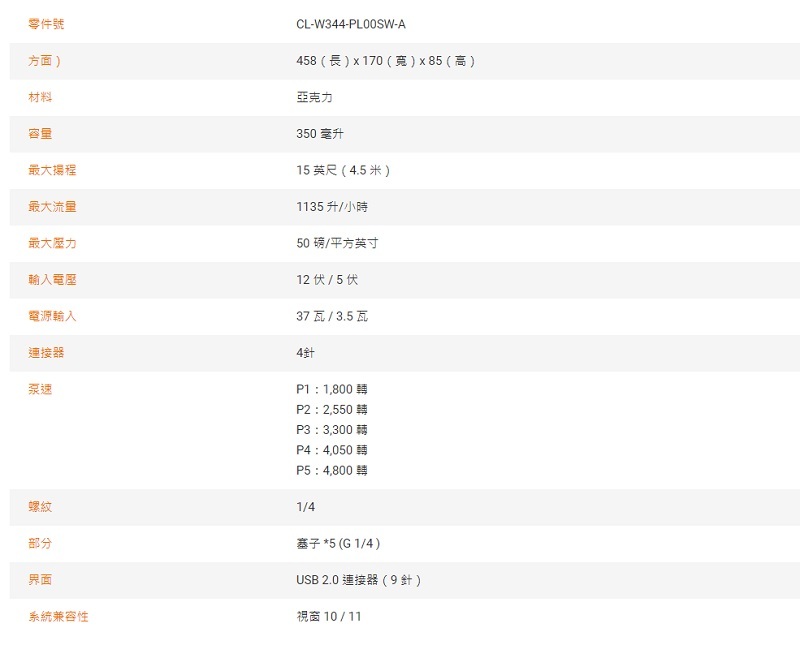The height and width of the screenshot is (645, 800).
Task: Select the 螺紋 label
Action: (40, 507)
